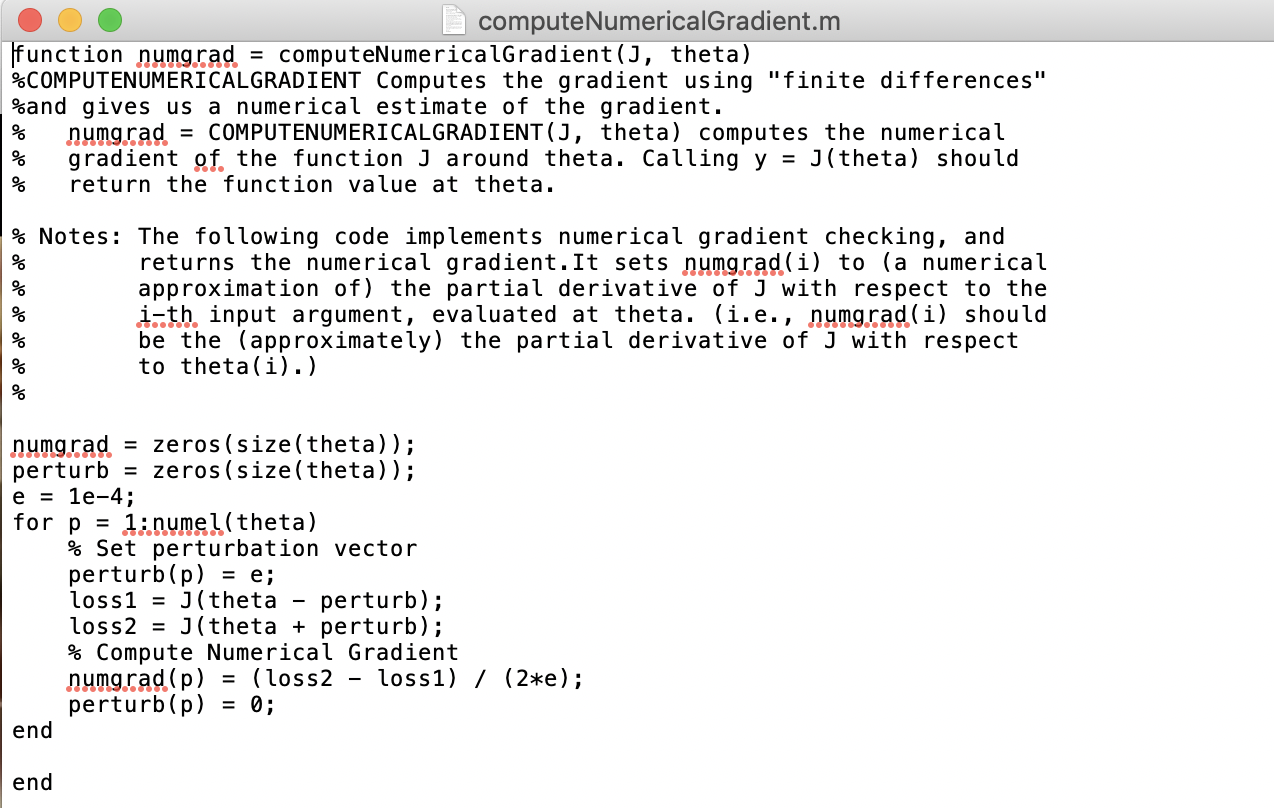Click the final "end" keyword at bottom
Image resolution: width=1274 pixels, height=808 pixels.
click(32, 782)
